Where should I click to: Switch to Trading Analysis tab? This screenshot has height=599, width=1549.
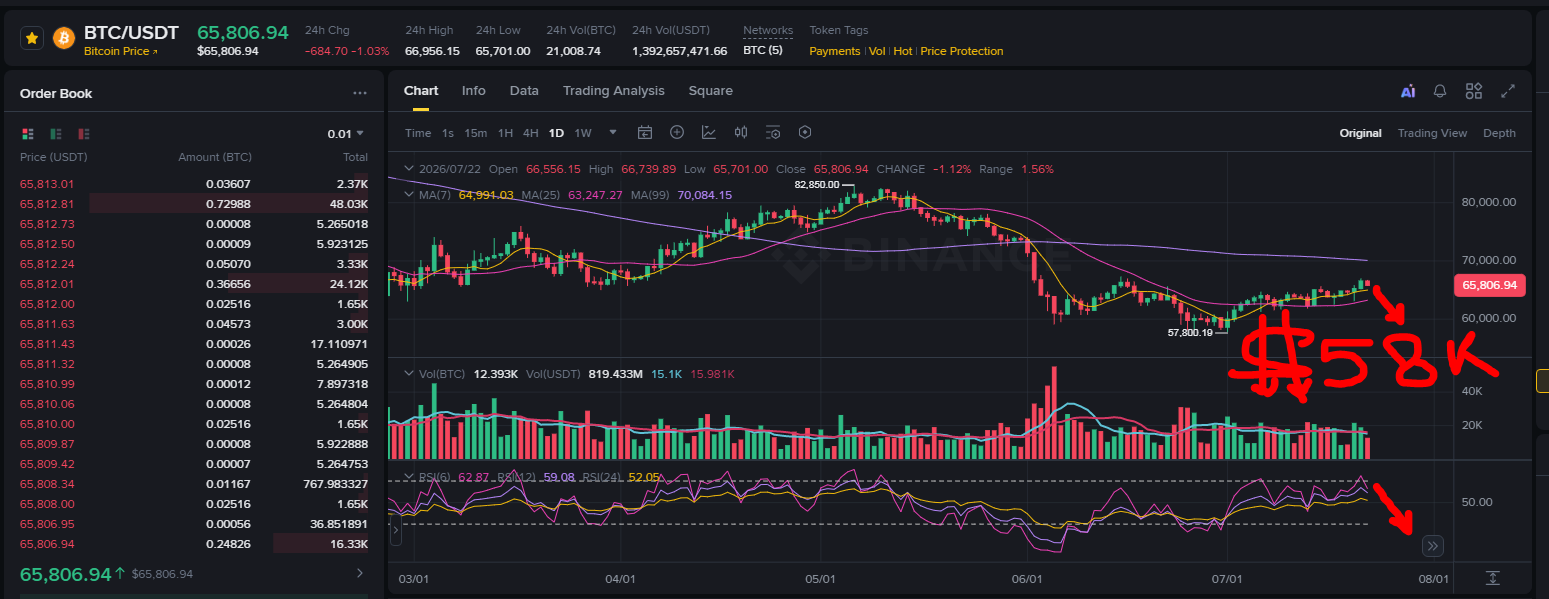[613, 91]
